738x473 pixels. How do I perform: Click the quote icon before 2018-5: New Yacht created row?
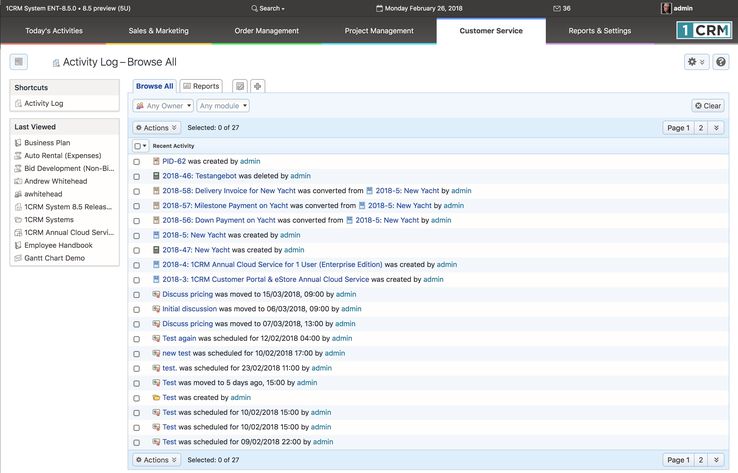156,235
